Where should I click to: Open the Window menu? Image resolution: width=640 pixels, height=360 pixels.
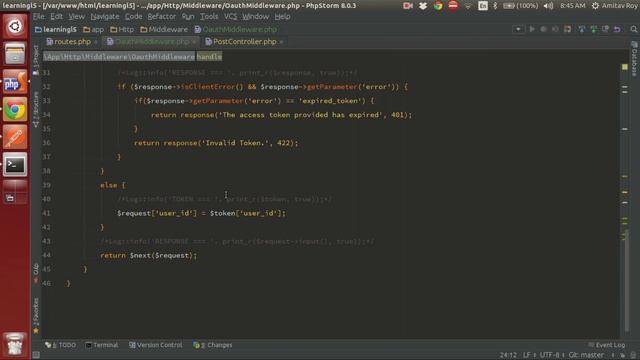[x=256, y=17]
